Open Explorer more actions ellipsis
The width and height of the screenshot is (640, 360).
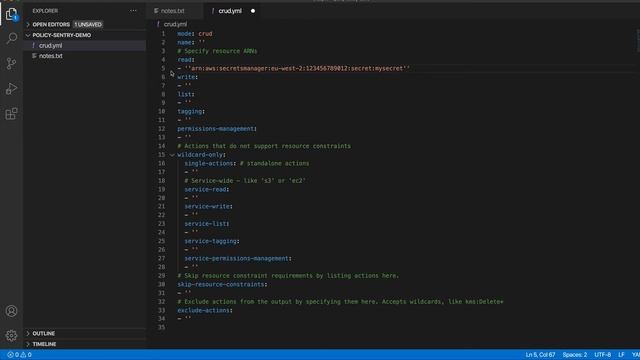point(133,11)
